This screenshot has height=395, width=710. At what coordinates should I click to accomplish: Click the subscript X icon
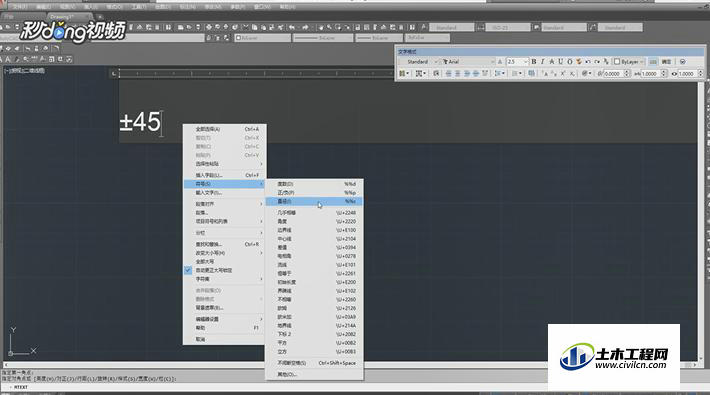click(572, 73)
